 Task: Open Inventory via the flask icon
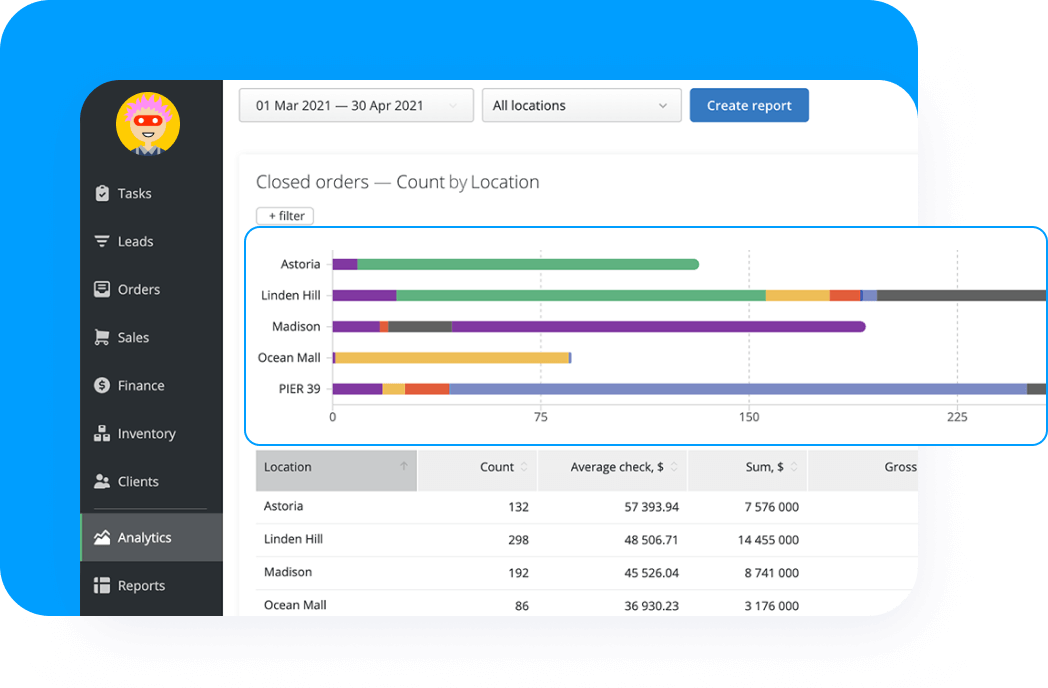pyautogui.click(x=103, y=433)
